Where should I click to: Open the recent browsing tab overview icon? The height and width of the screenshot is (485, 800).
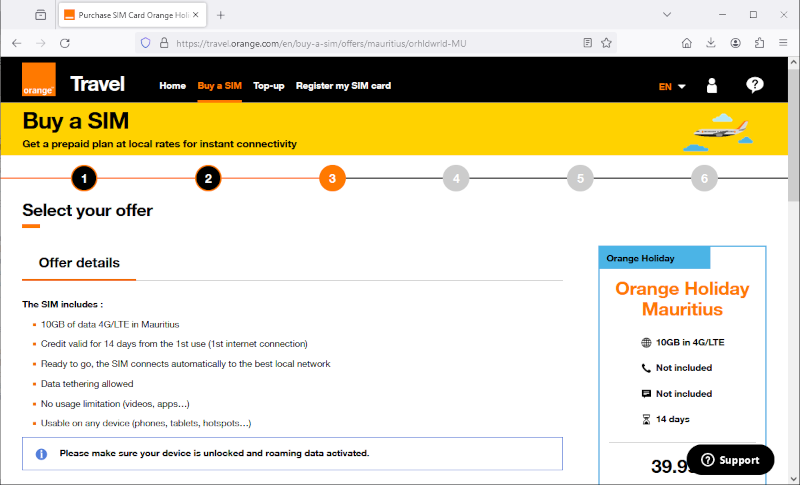click(x=40, y=15)
